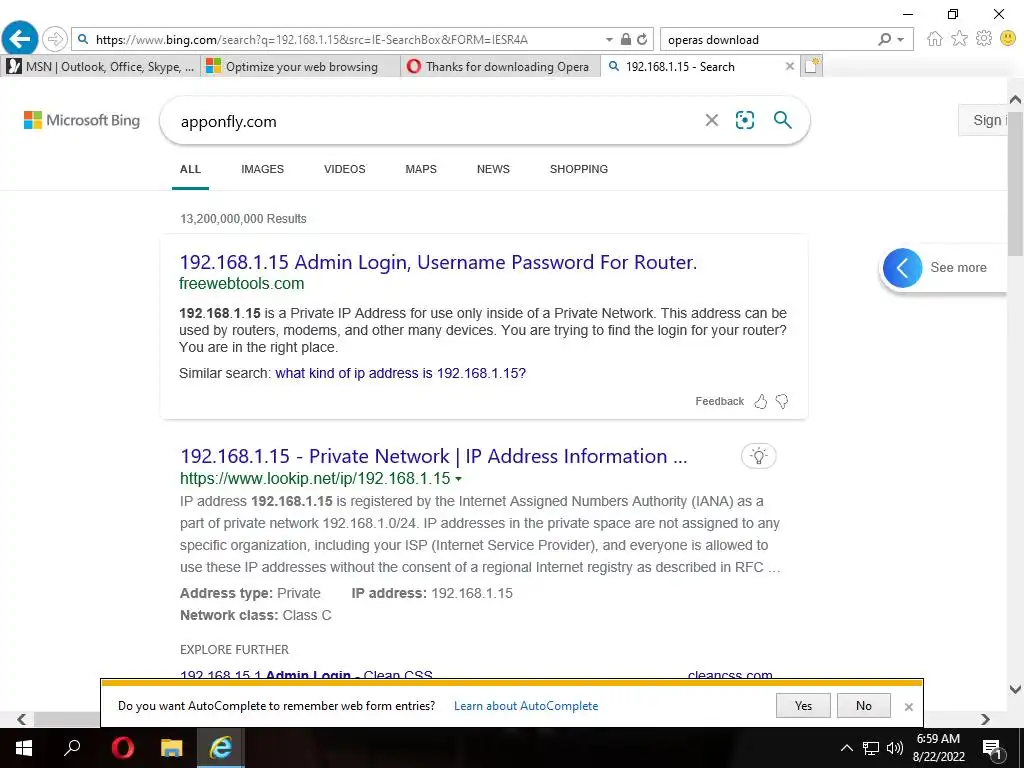Open 192.168.1.15 Private Network result link

click(434, 456)
